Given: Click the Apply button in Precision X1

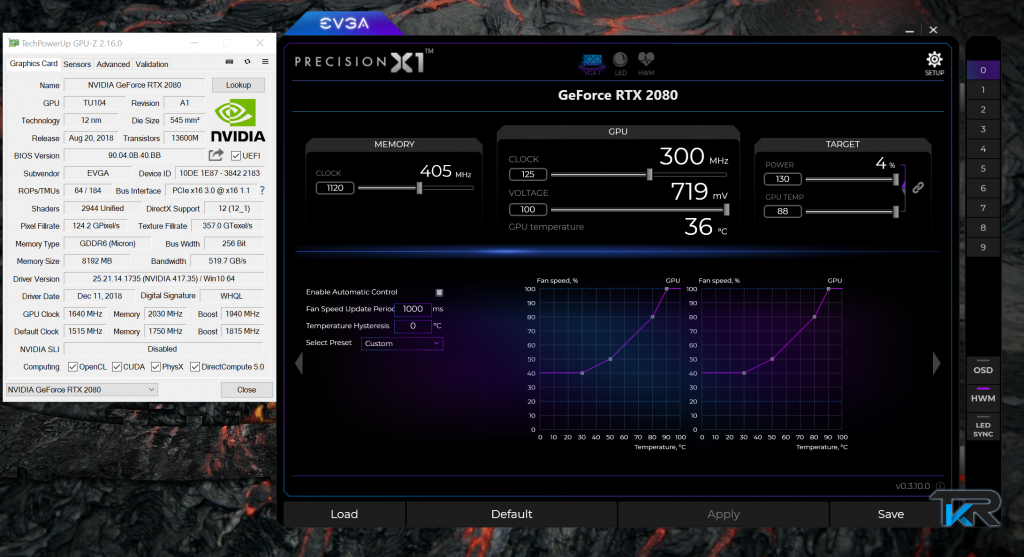Looking at the screenshot, I should 723,514.
